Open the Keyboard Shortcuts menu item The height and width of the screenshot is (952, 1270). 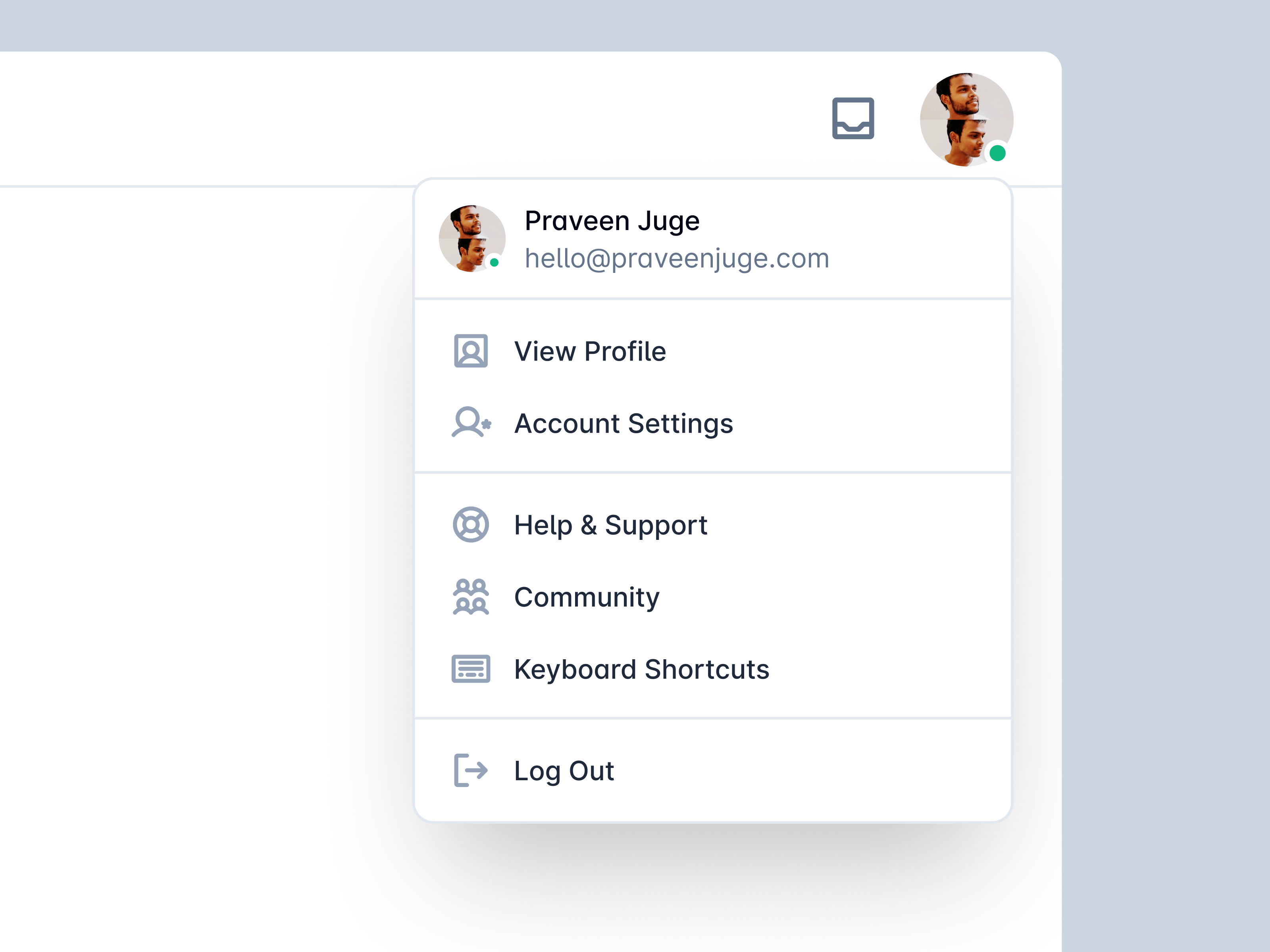click(712, 669)
